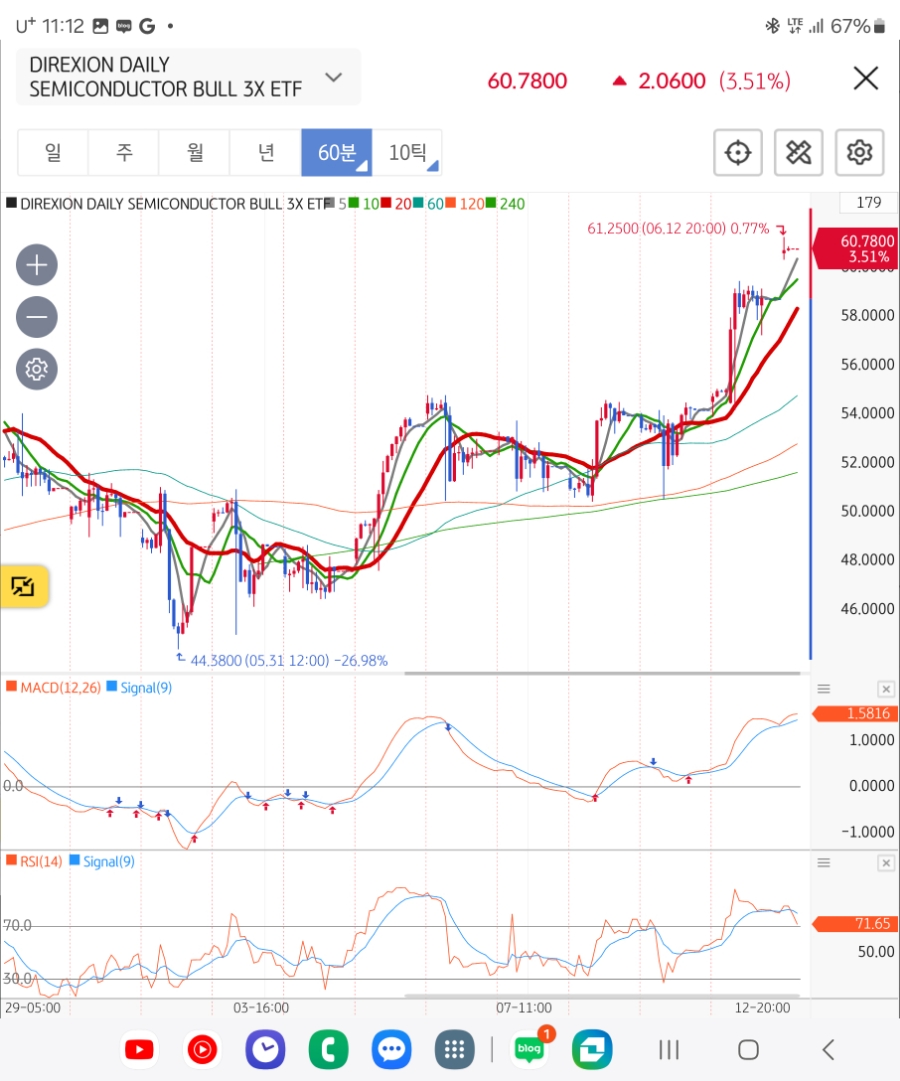Open the drawing tools icon

(798, 152)
